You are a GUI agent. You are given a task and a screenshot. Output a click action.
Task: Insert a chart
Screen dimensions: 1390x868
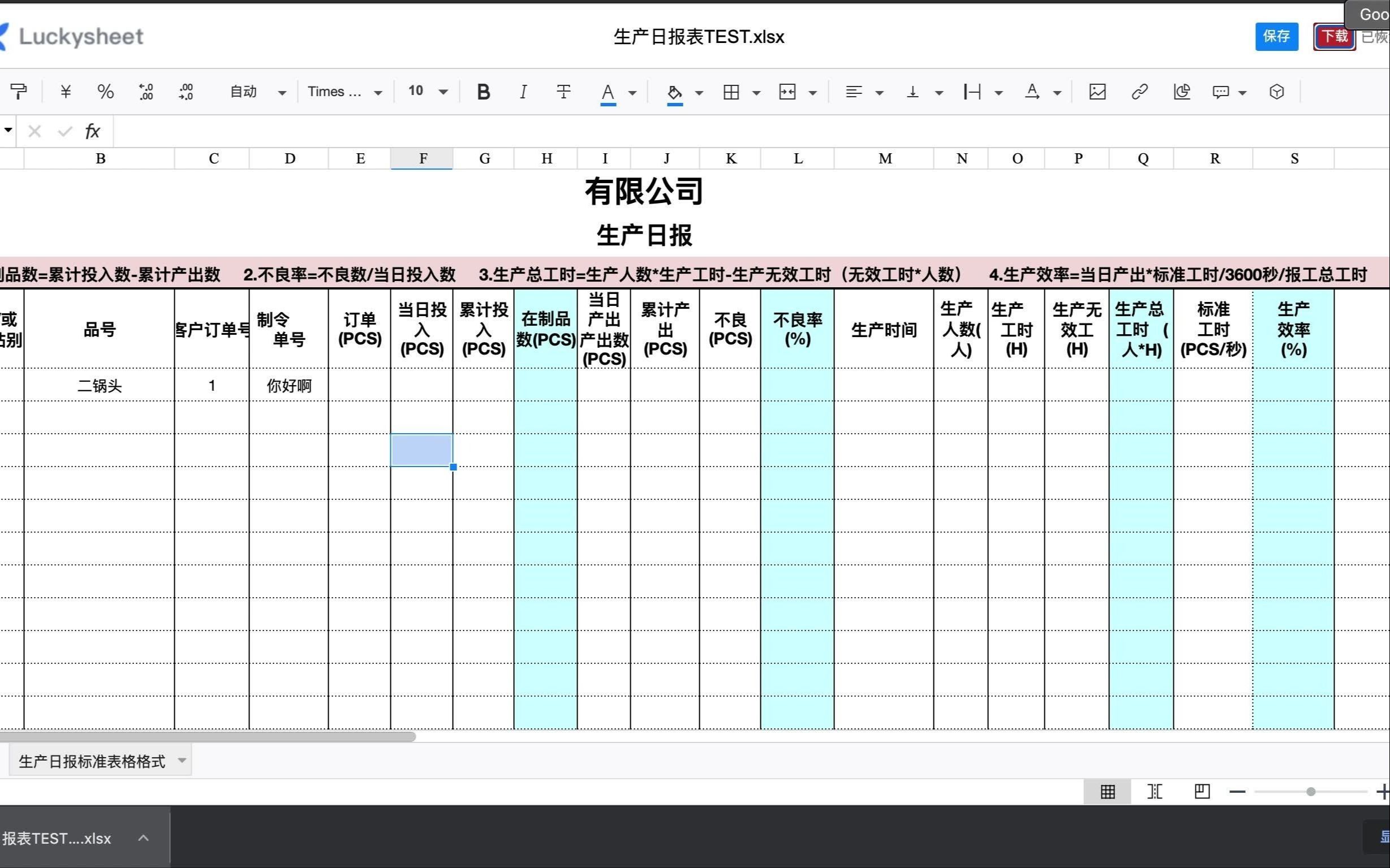1181,91
